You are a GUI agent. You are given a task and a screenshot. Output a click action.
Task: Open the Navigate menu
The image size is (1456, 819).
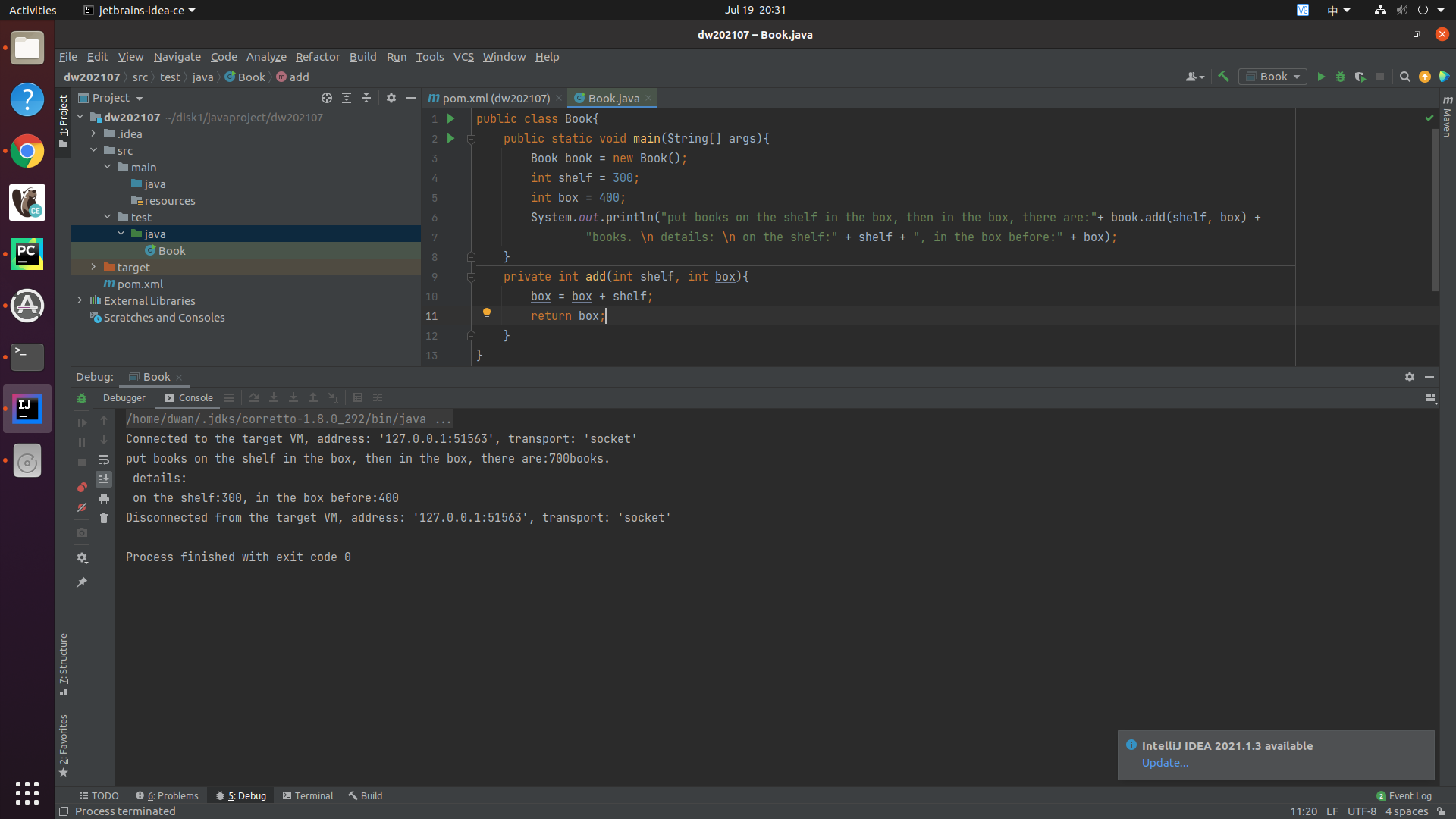pos(177,57)
